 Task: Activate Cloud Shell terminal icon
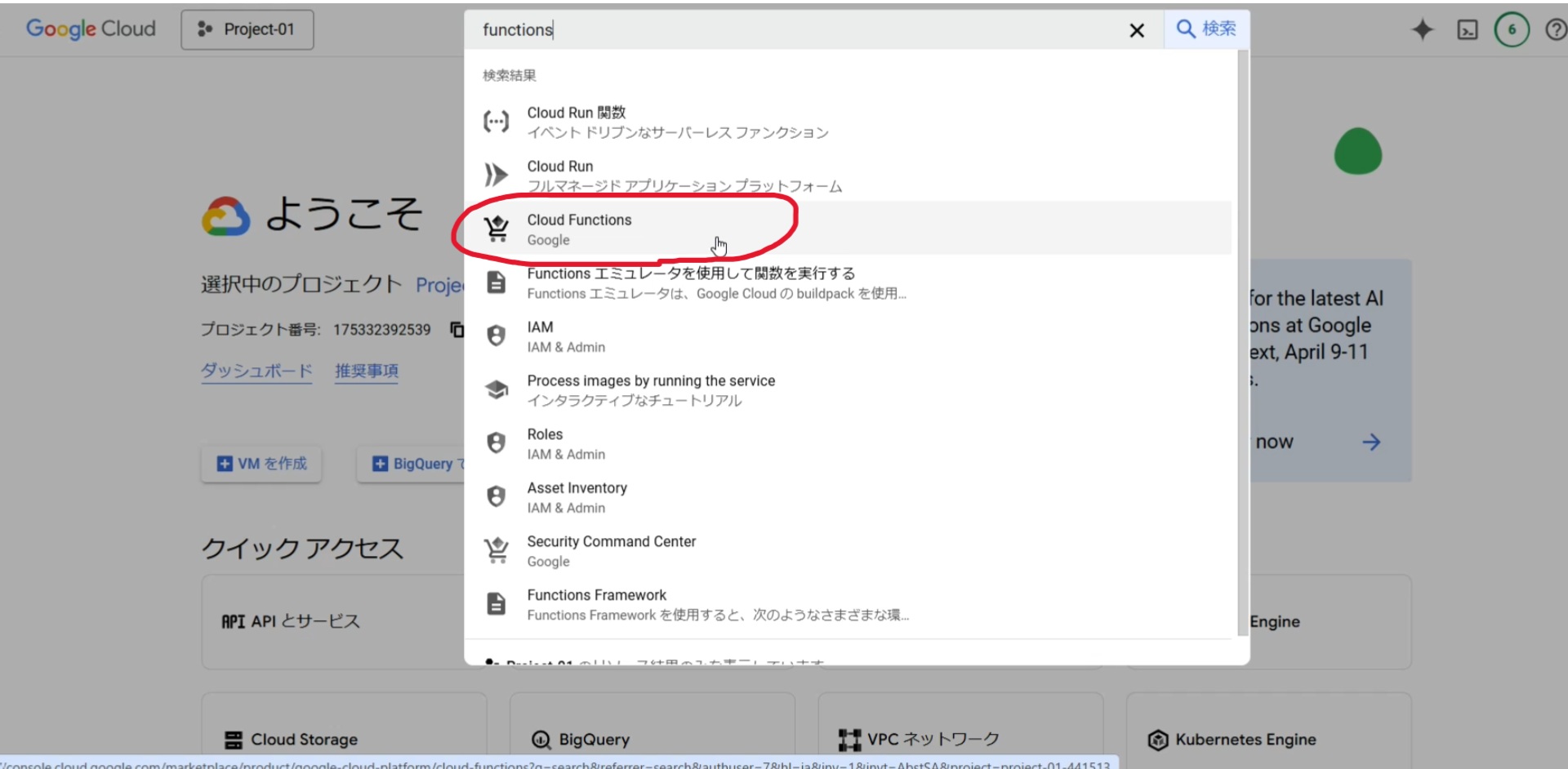(x=1467, y=29)
